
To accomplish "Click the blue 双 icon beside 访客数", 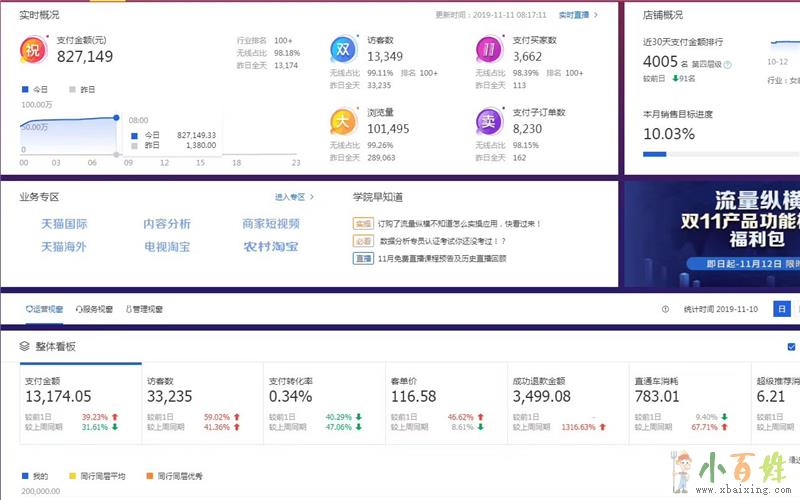I will pyautogui.click(x=343, y=50).
